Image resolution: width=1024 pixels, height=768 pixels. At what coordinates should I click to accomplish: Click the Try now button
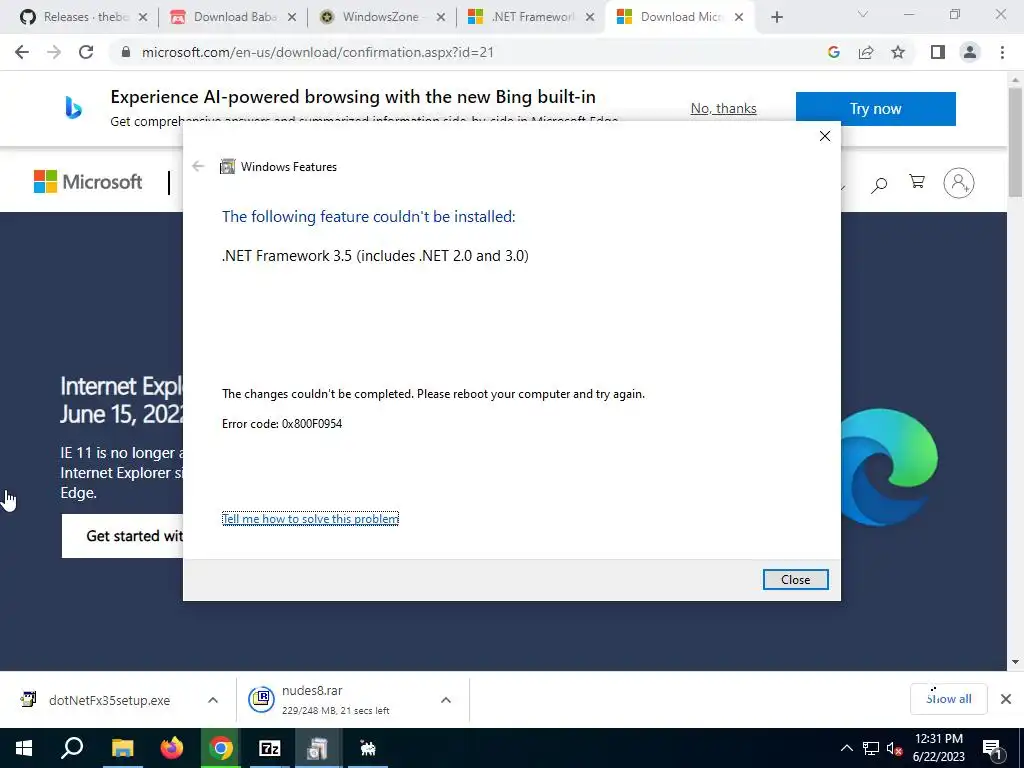pyautogui.click(x=875, y=108)
